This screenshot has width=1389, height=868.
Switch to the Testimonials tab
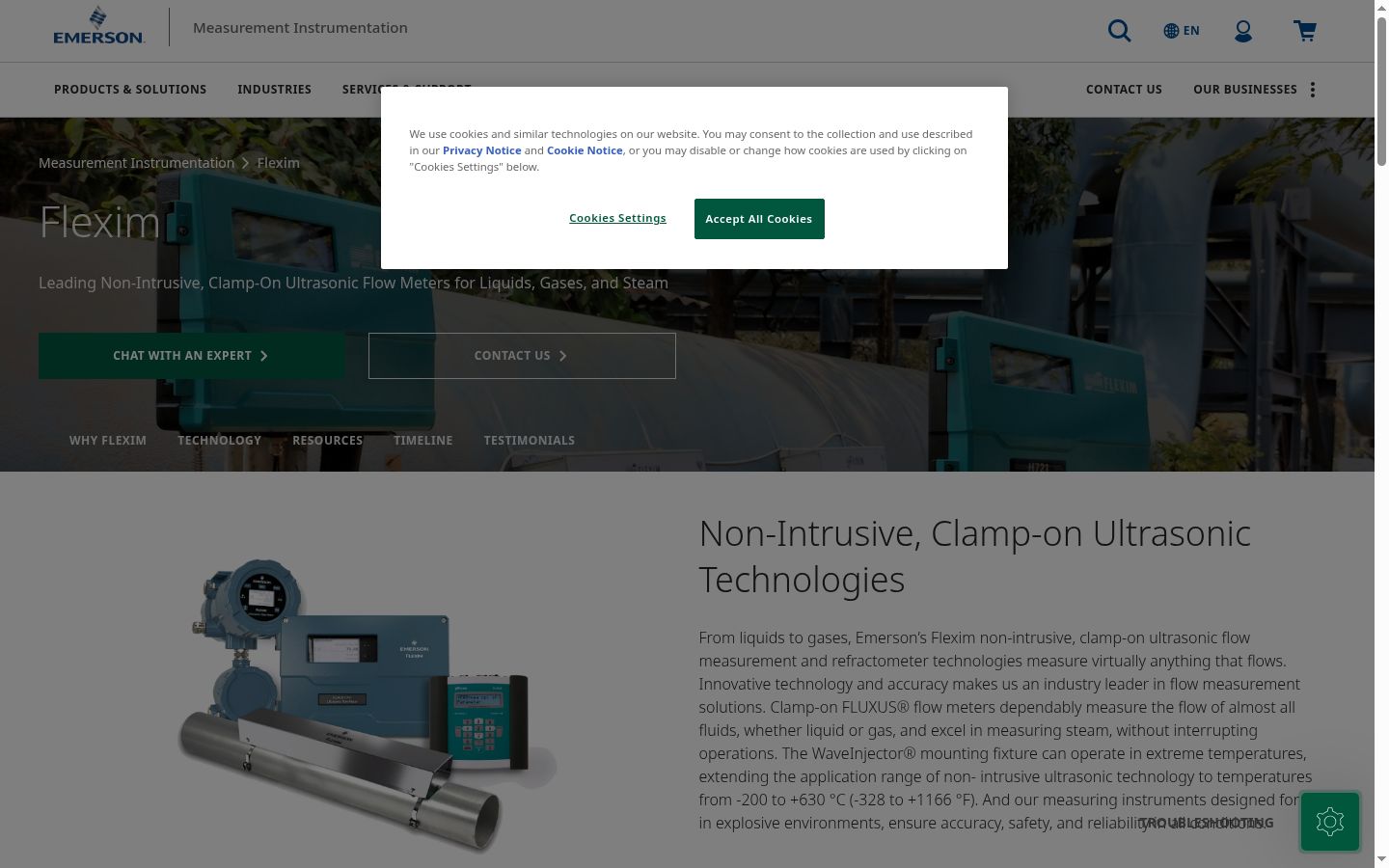click(530, 441)
